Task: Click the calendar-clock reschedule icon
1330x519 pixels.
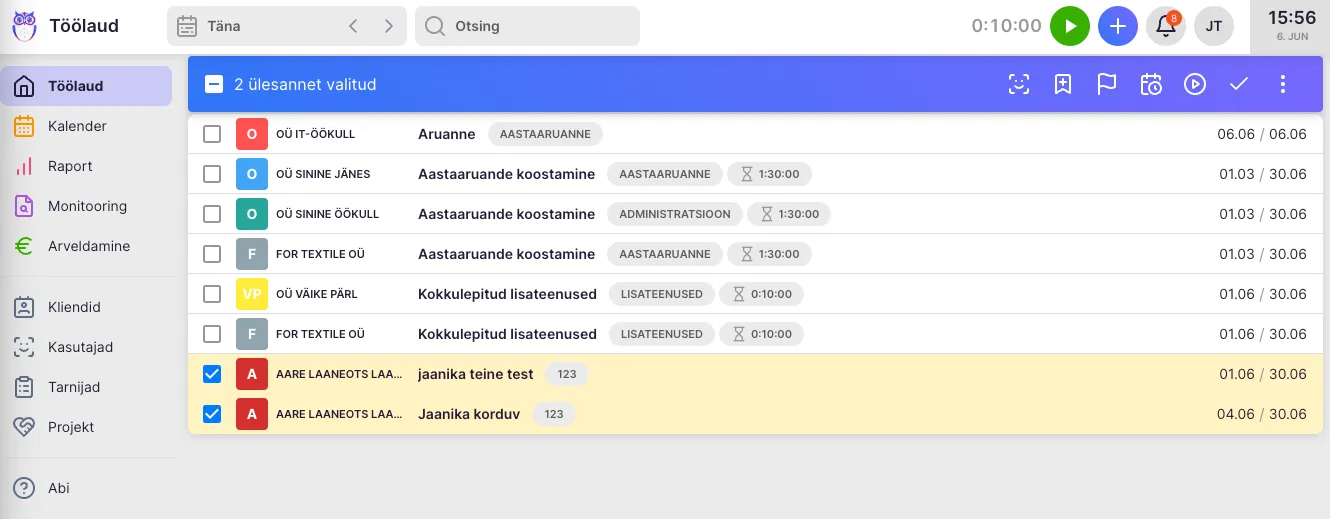Action: (x=1150, y=84)
